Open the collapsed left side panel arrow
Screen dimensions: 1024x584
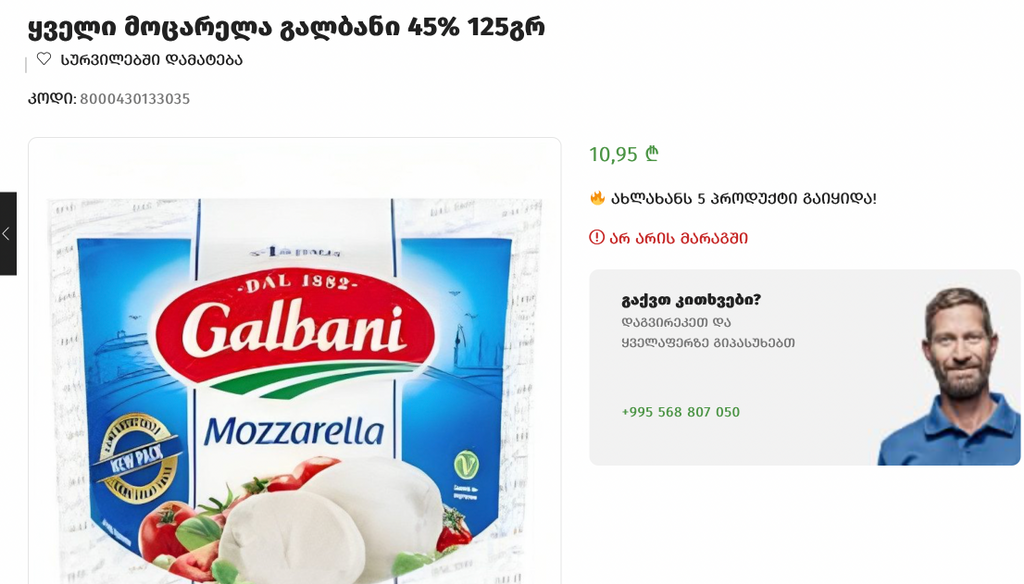coord(7,234)
